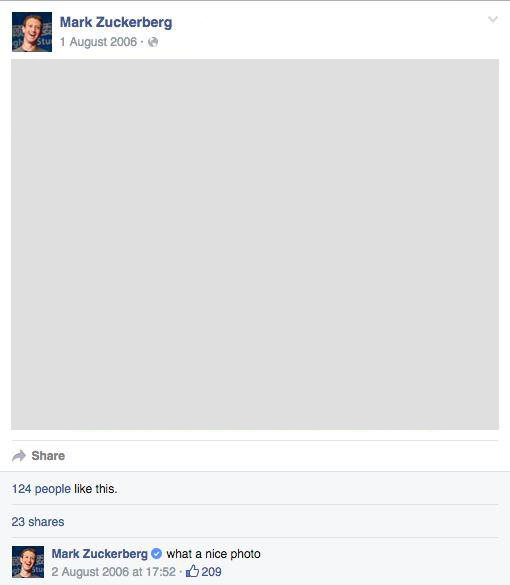Click the comment text what a nice photo
Viewport: 510px width, 585px height.
(213, 554)
